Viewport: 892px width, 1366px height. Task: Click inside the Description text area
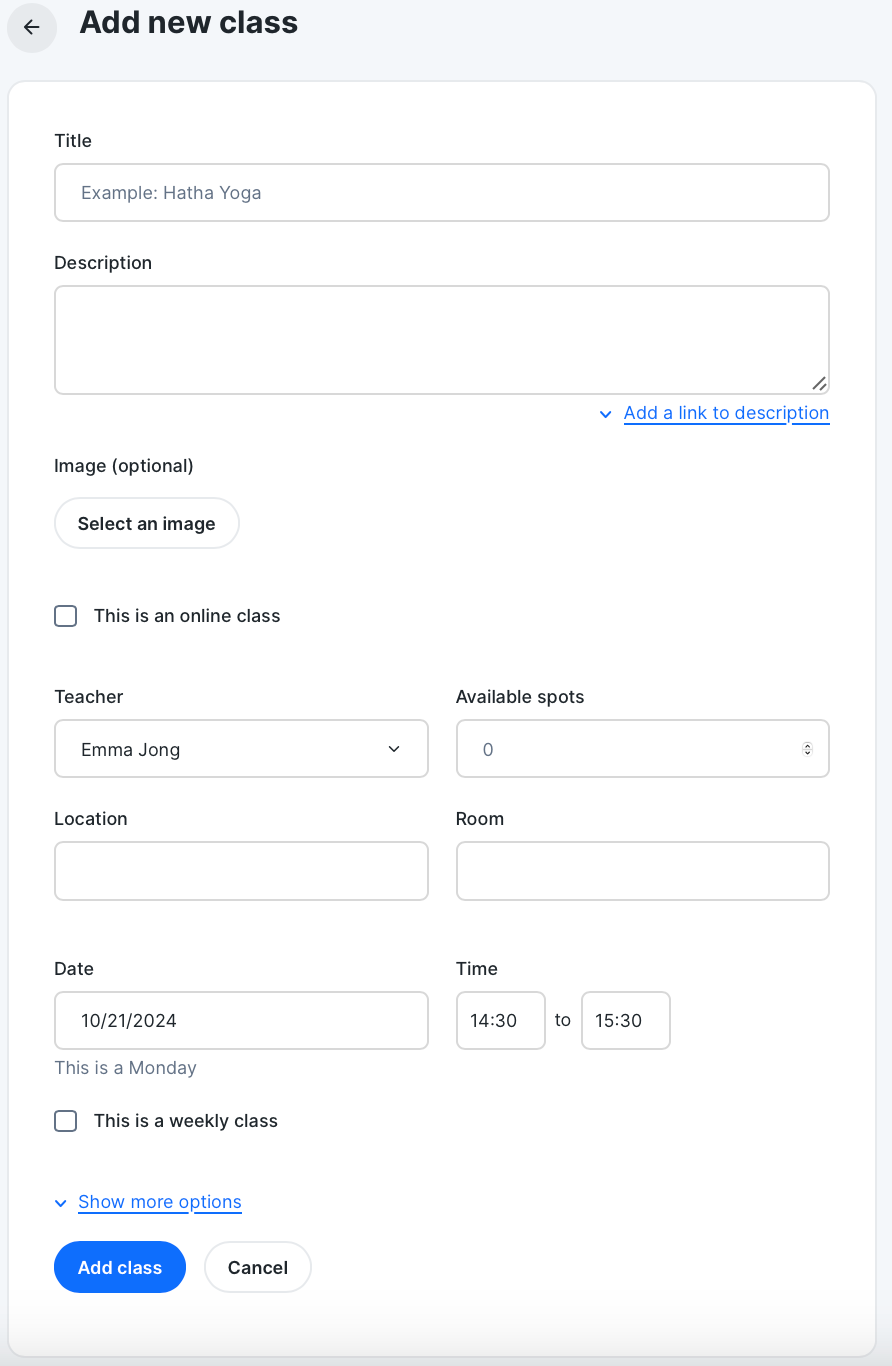pyautogui.click(x=442, y=340)
